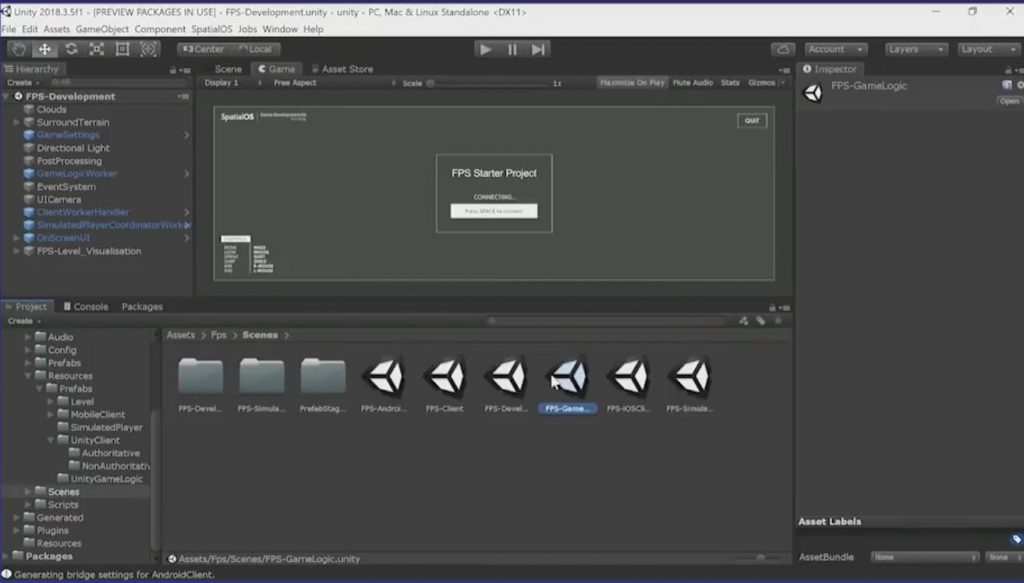Click the search by type icon

coord(743,321)
